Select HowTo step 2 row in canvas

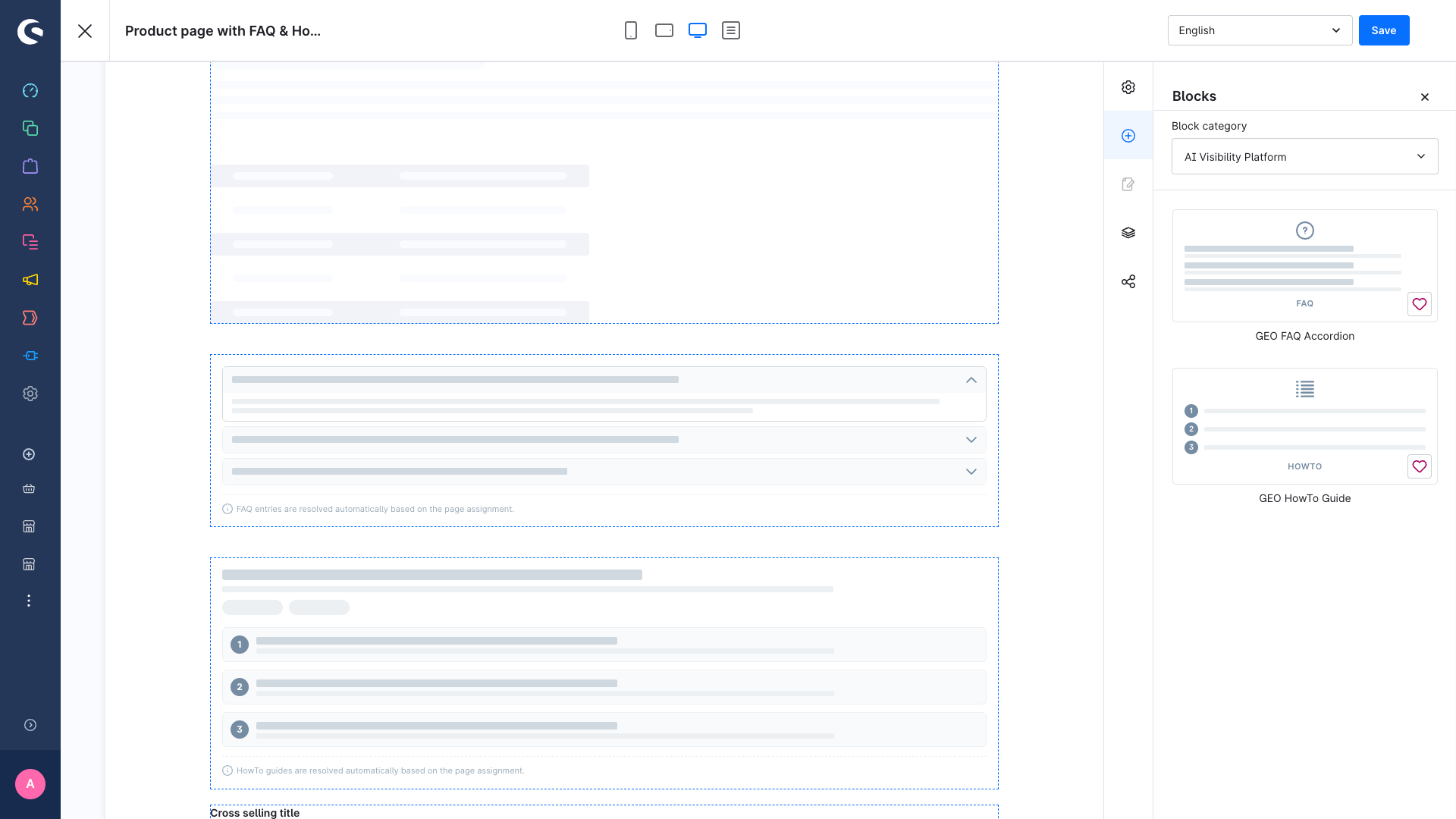(x=604, y=687)
